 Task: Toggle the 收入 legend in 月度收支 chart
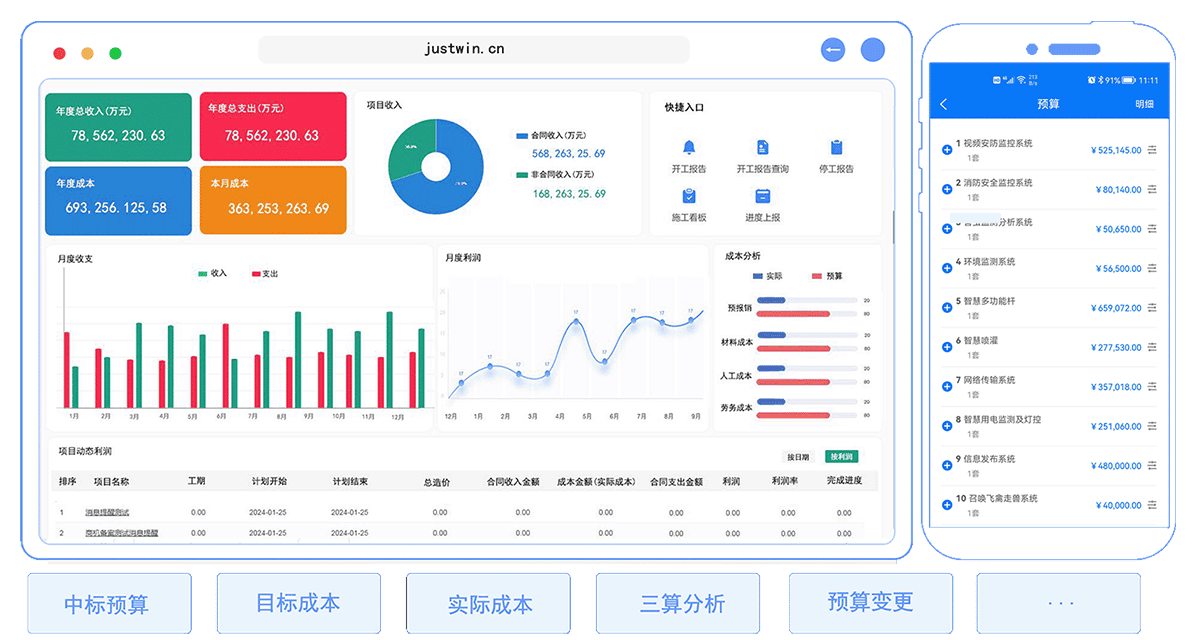coord(213,273)
